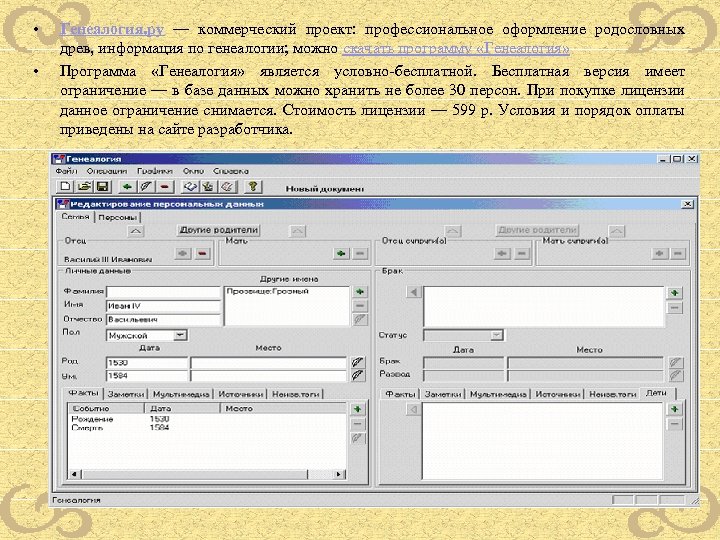Viewport: 720px width, 540px height.
Task: Open Заметки tab under personal data
Action: coord(126,394)
